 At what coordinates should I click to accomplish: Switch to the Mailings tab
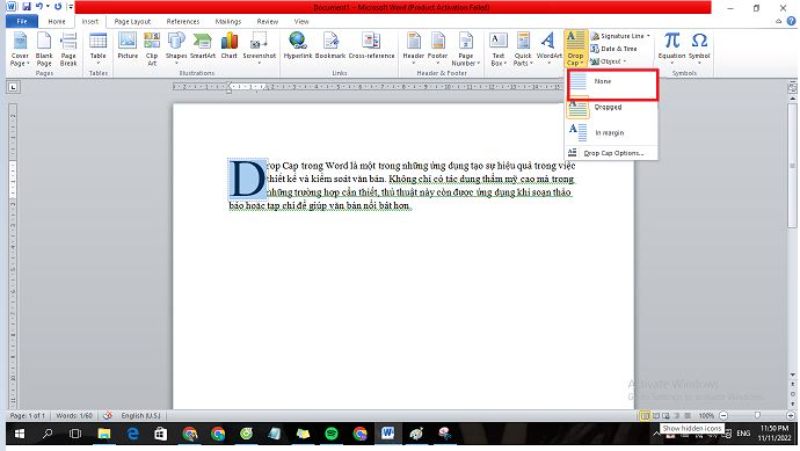pyautogui.click(x=228, y=21)
